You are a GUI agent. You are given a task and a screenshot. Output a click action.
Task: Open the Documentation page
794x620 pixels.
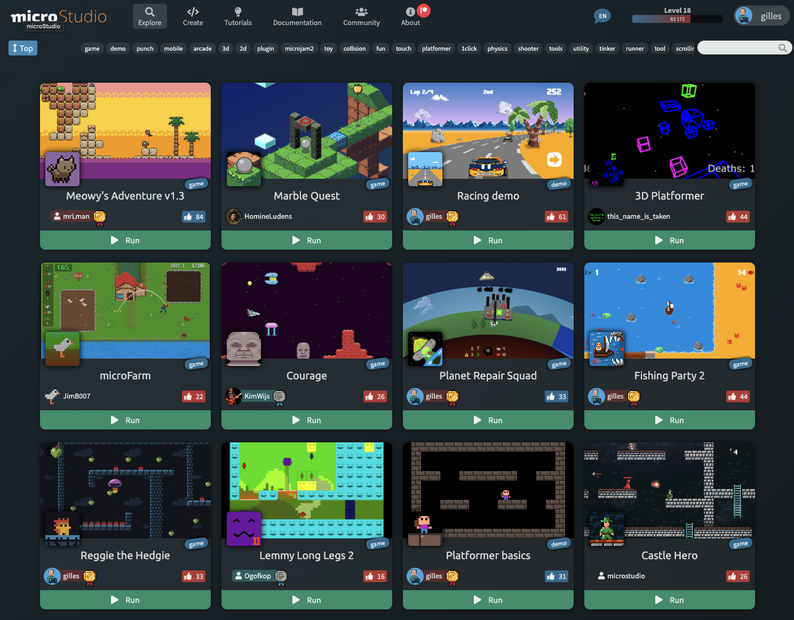(x=297, y=16)
